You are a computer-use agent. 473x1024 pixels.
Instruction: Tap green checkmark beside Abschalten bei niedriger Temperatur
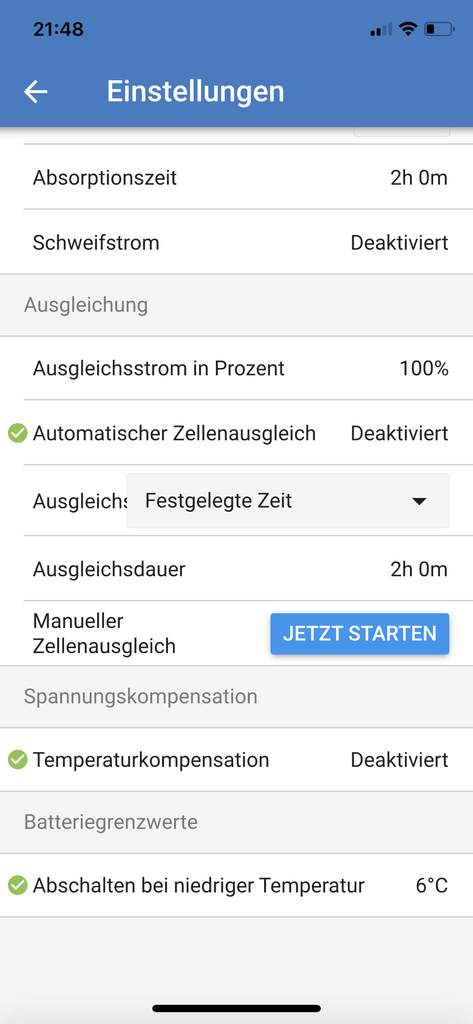click(18, 886)
